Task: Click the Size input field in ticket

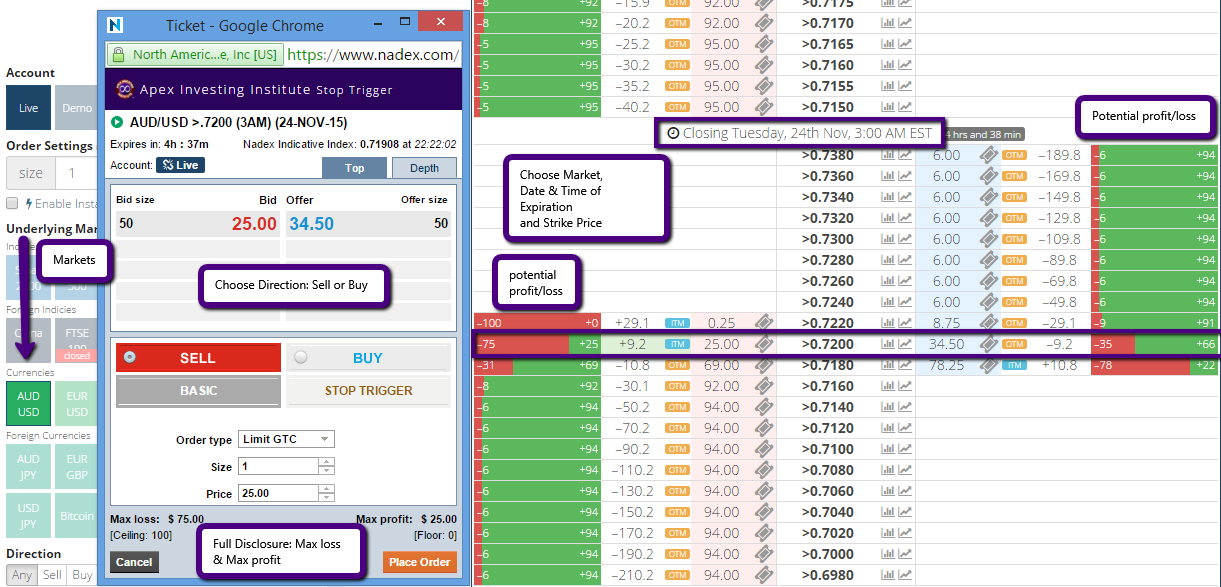Action: click(x=278, y=467)
